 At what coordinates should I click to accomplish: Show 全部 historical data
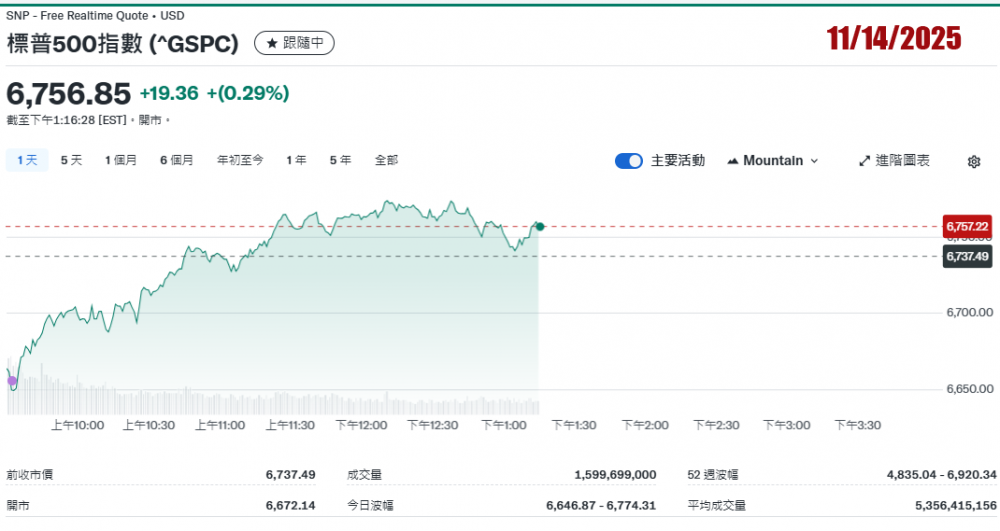tap(386, 160)
